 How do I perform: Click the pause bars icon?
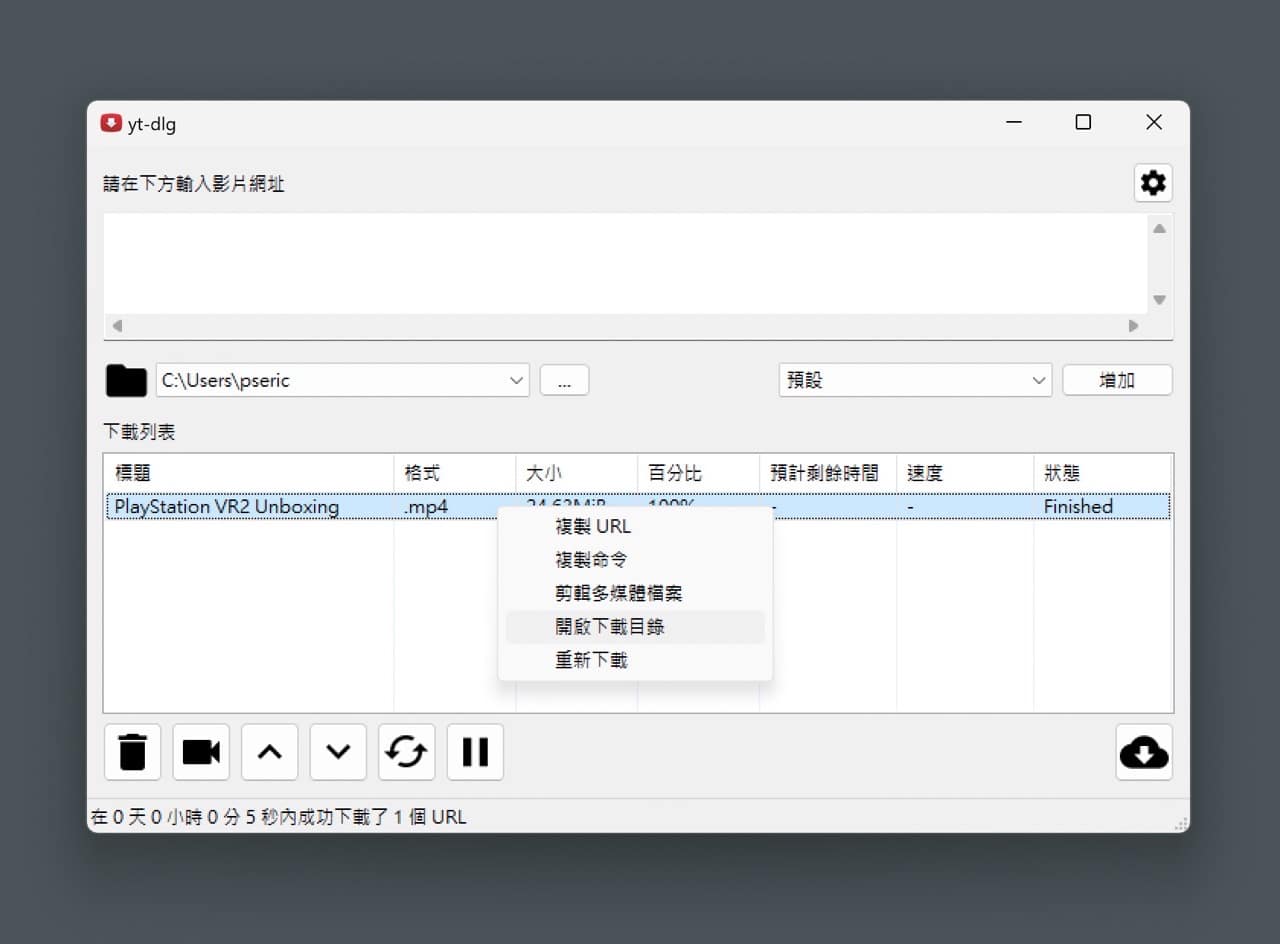coord(475,752)
